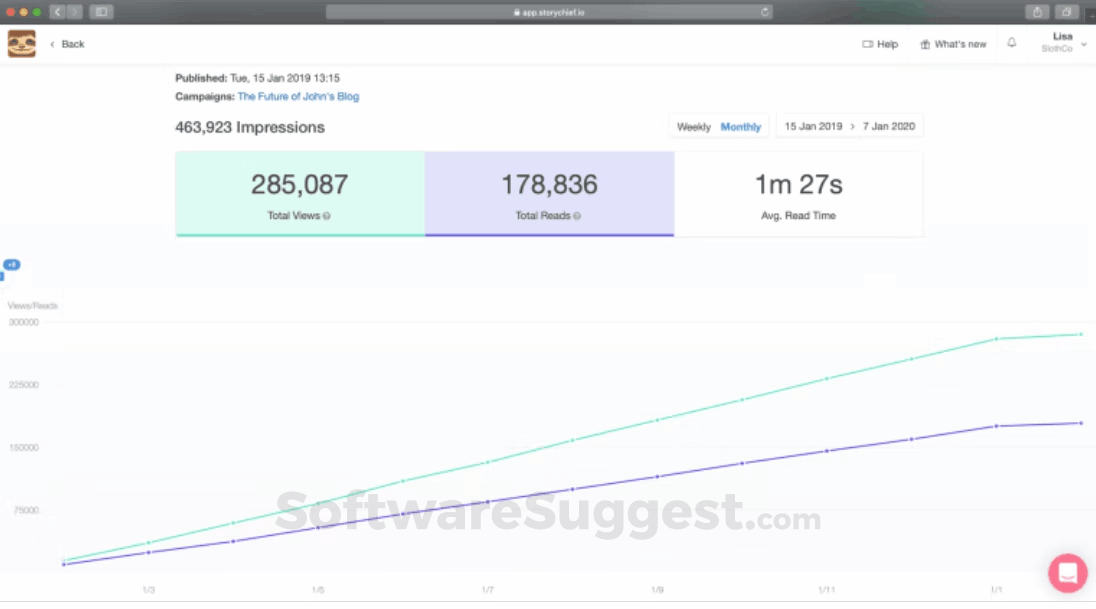
Task: Switch chart to Weekly view
Action: tap(693, 127)
